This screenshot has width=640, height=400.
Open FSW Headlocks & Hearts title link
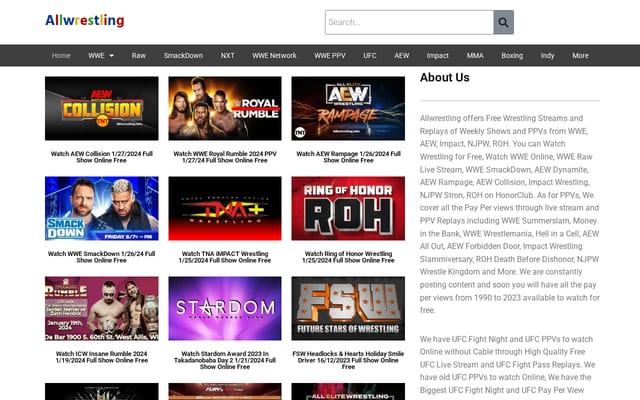coord(348,360)
